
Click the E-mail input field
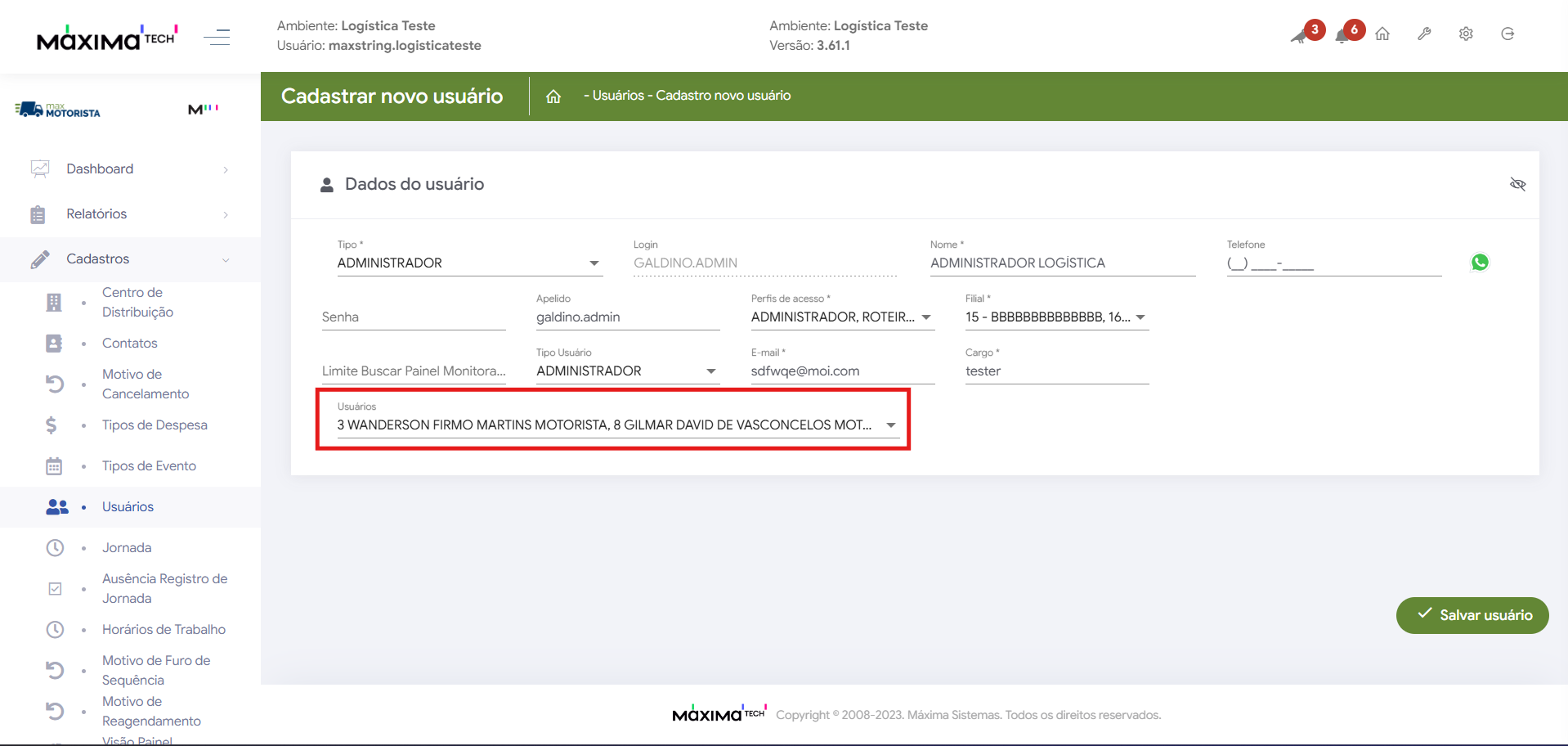click(x=843, y=371)
